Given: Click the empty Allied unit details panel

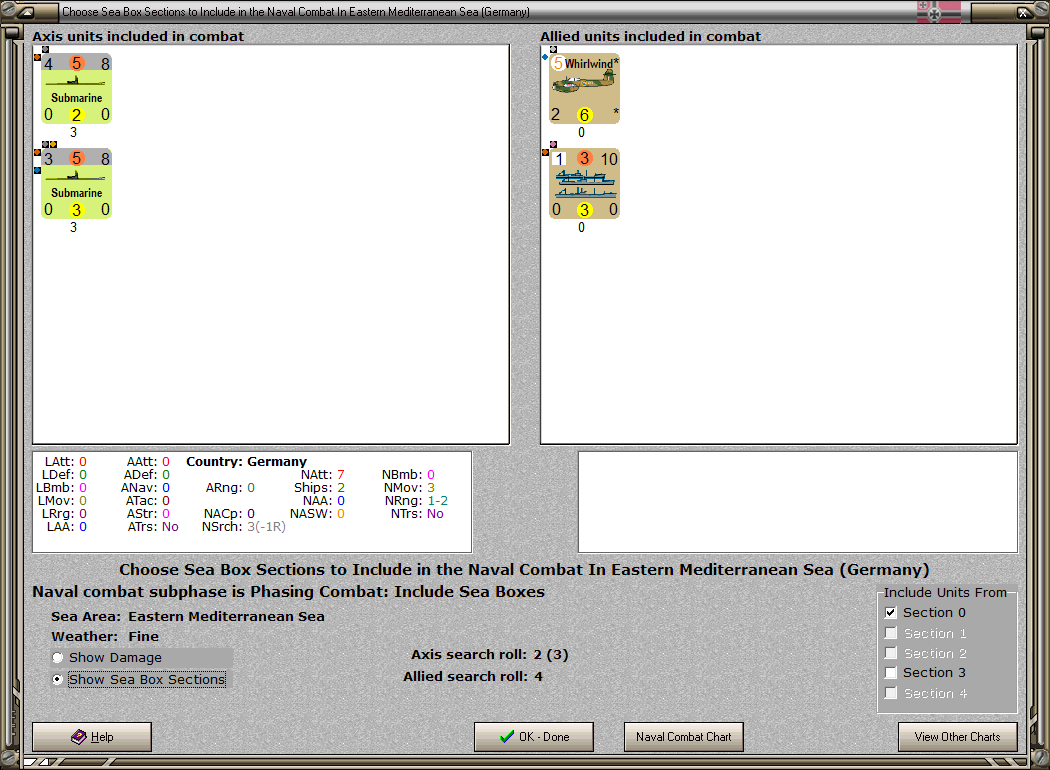Looking at the screenshot, I should click(x=798, y=502).
